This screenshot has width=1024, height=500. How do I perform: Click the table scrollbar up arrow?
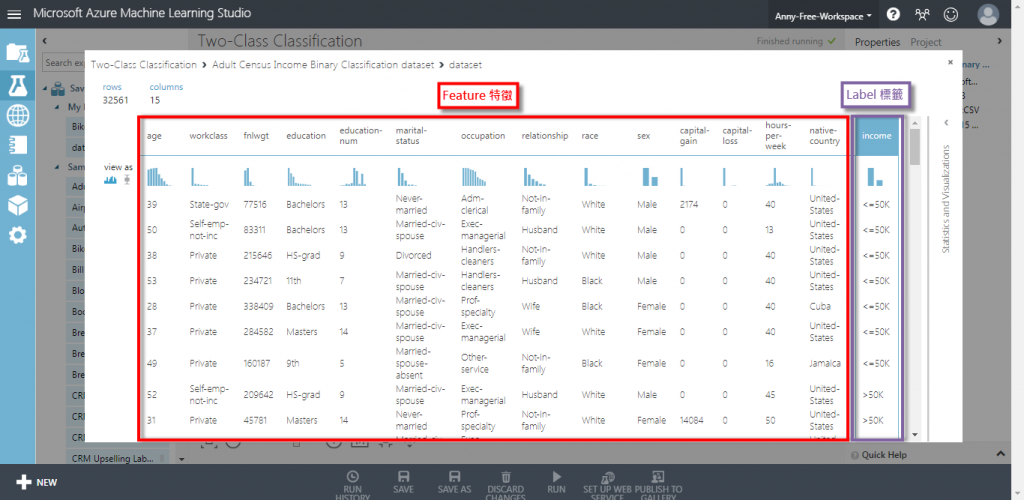tap(915, 122)
